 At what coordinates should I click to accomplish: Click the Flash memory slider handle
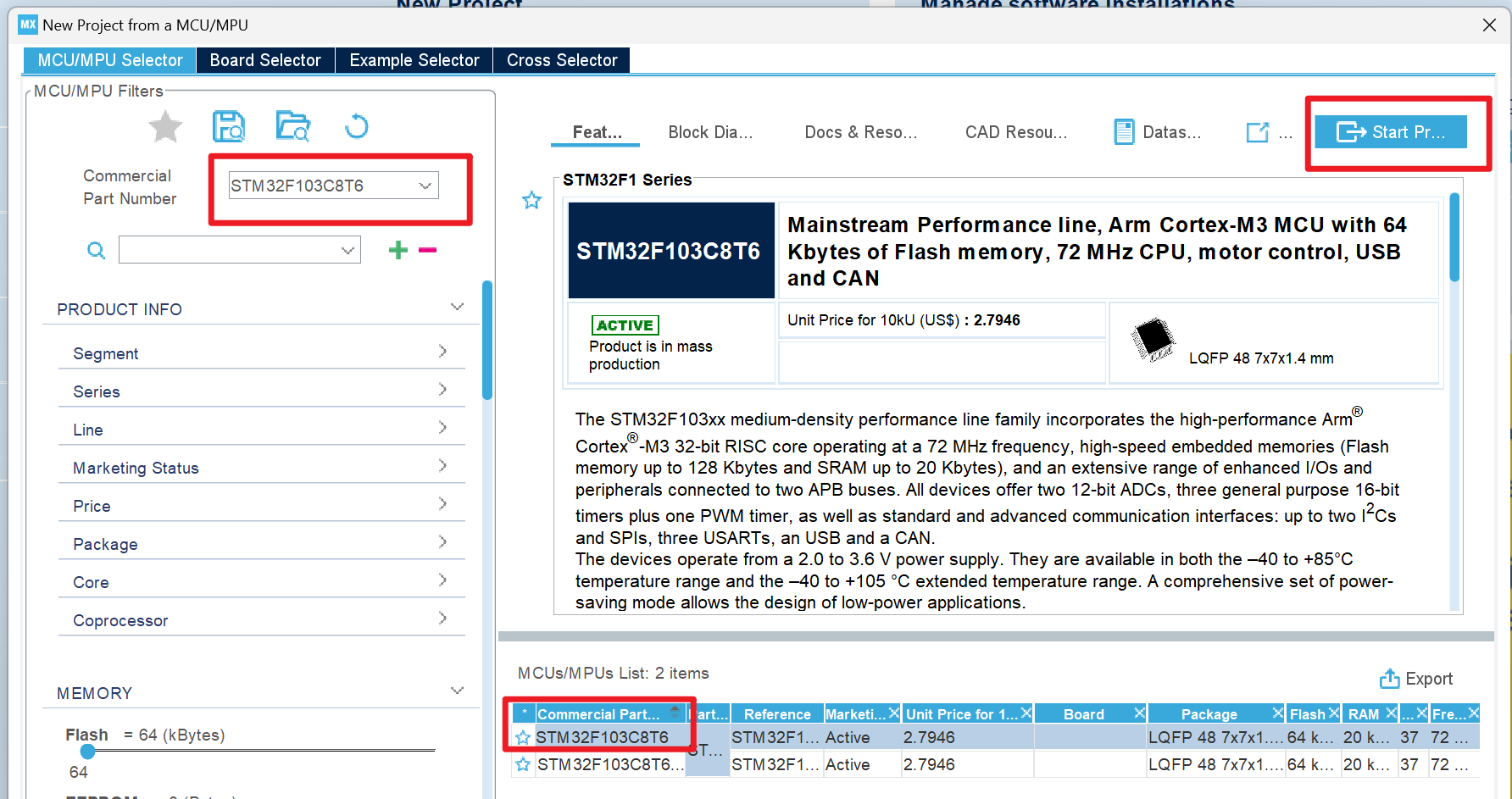(x=87, y=752)
